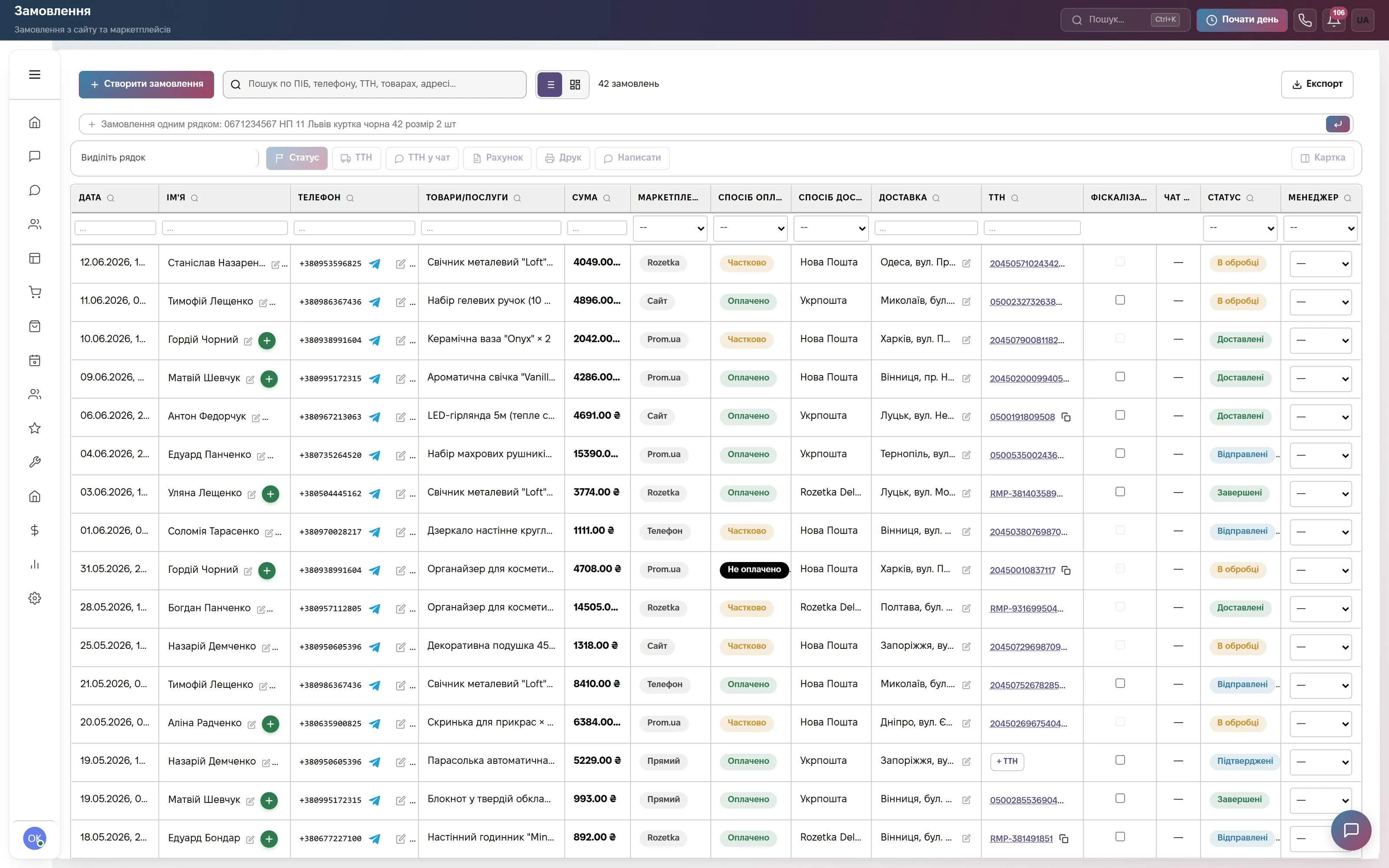Screen dimensions: 1389x868
Task: Tick fiscalization checkbox for Антон Федорчук row
Action: (x=1120, y=415)
